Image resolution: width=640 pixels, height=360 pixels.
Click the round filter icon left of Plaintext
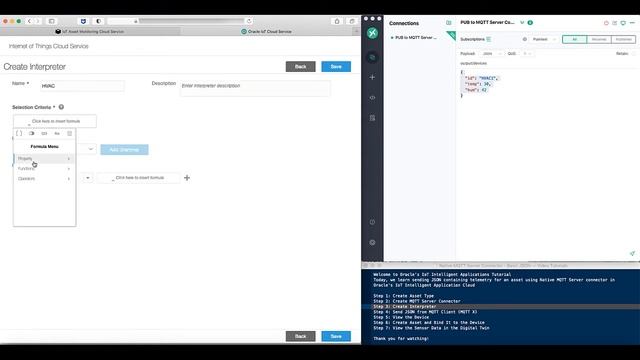[524, 39]
